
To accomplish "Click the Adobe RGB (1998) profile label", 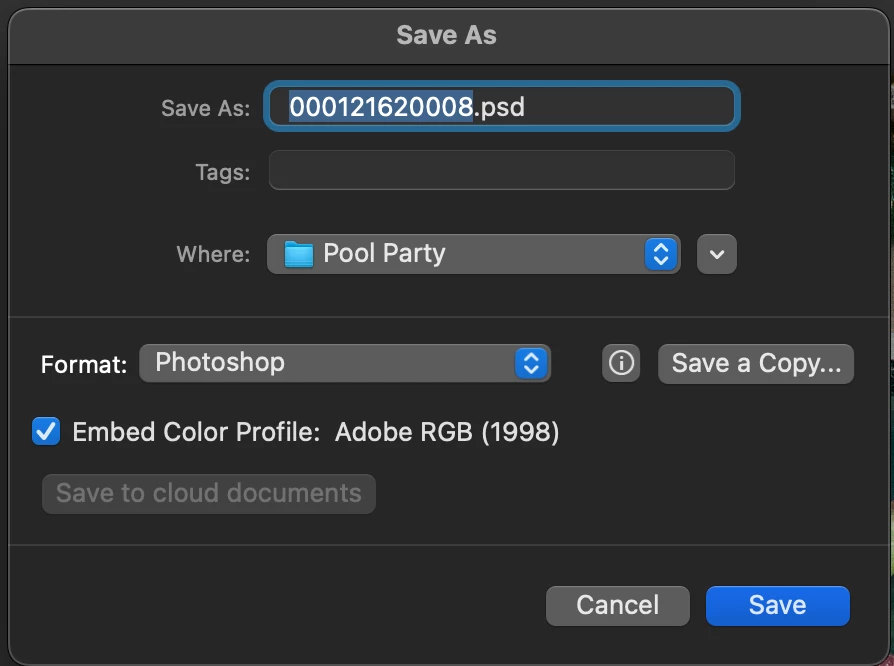I will (447, 432).
